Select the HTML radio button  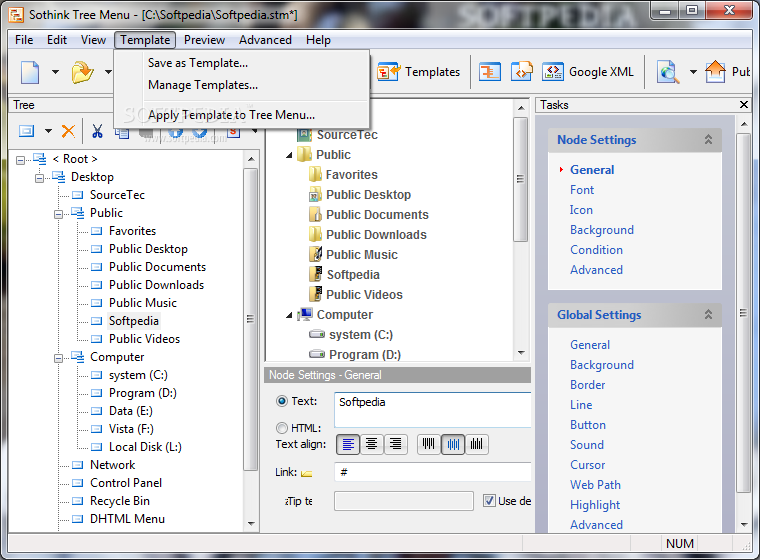(x=282, y=428)
